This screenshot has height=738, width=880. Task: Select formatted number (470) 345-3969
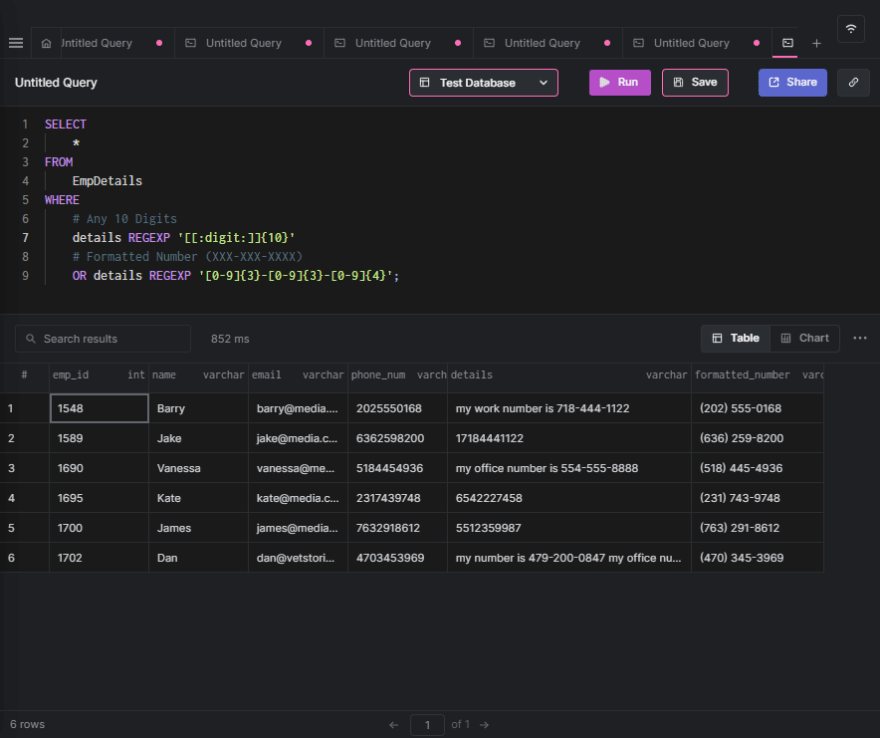[x=758, y=558]
